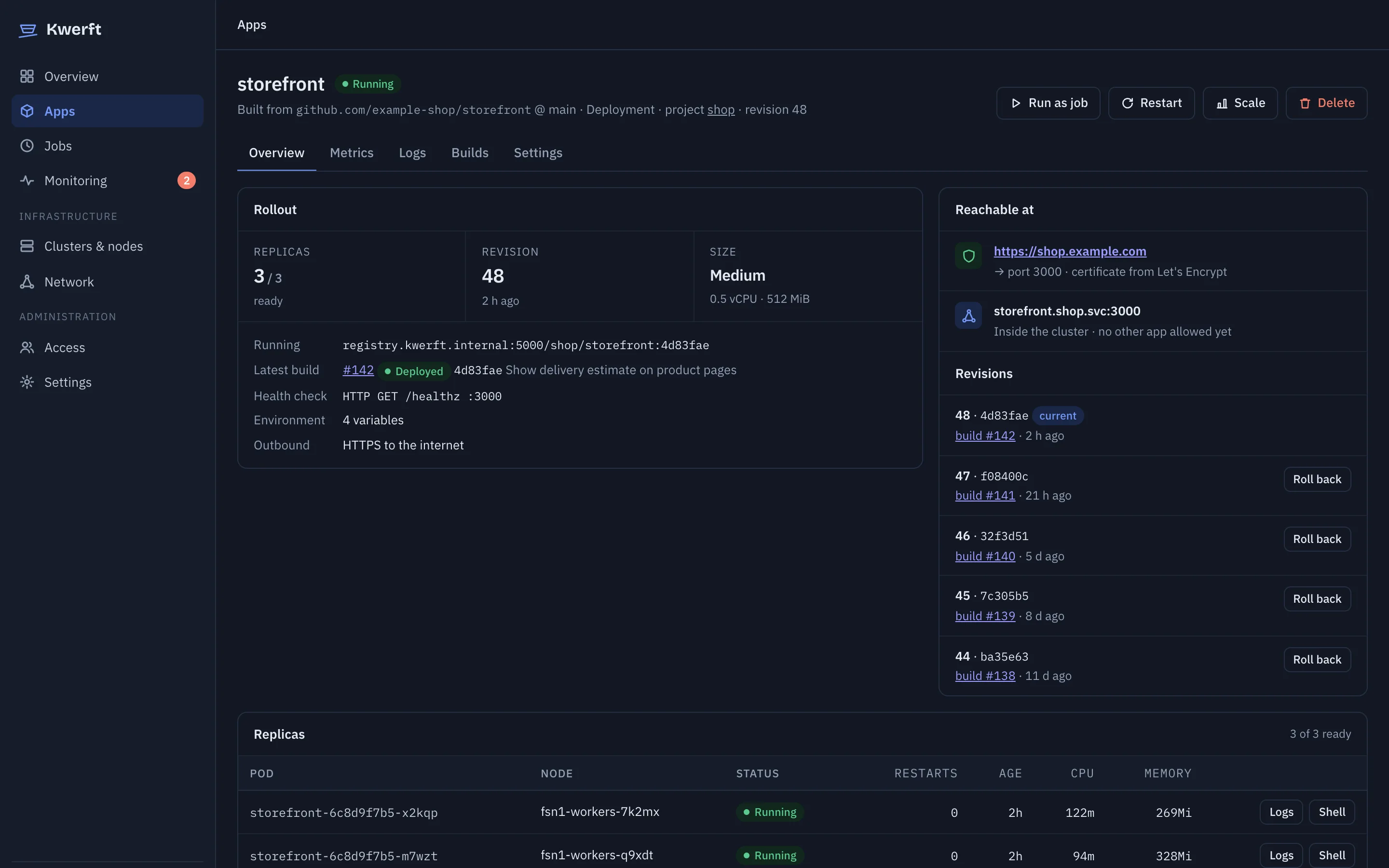Go to the app Settings tab
The width and height of the screenshot is (1389, 868).
pos(538,153)
